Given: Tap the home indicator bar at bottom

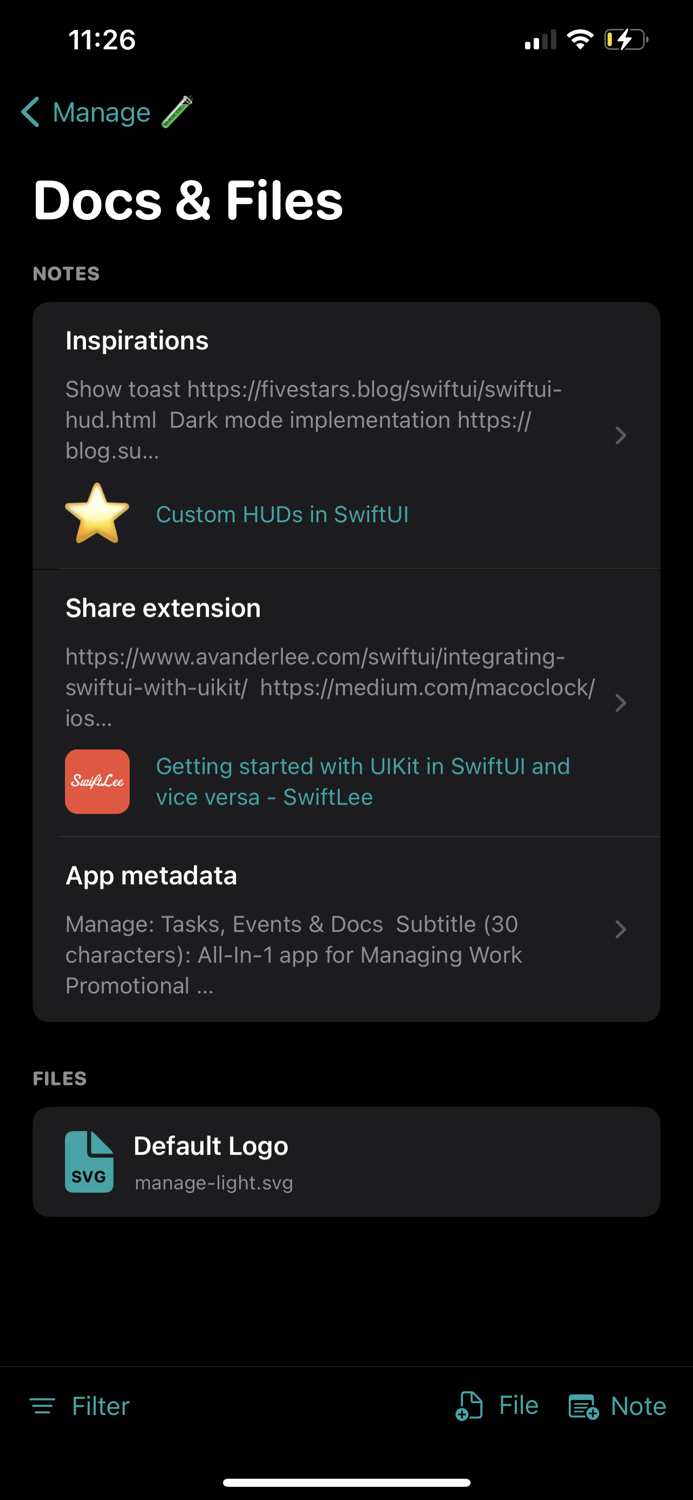Looking at the screenshot, I should click(346, 1483).
